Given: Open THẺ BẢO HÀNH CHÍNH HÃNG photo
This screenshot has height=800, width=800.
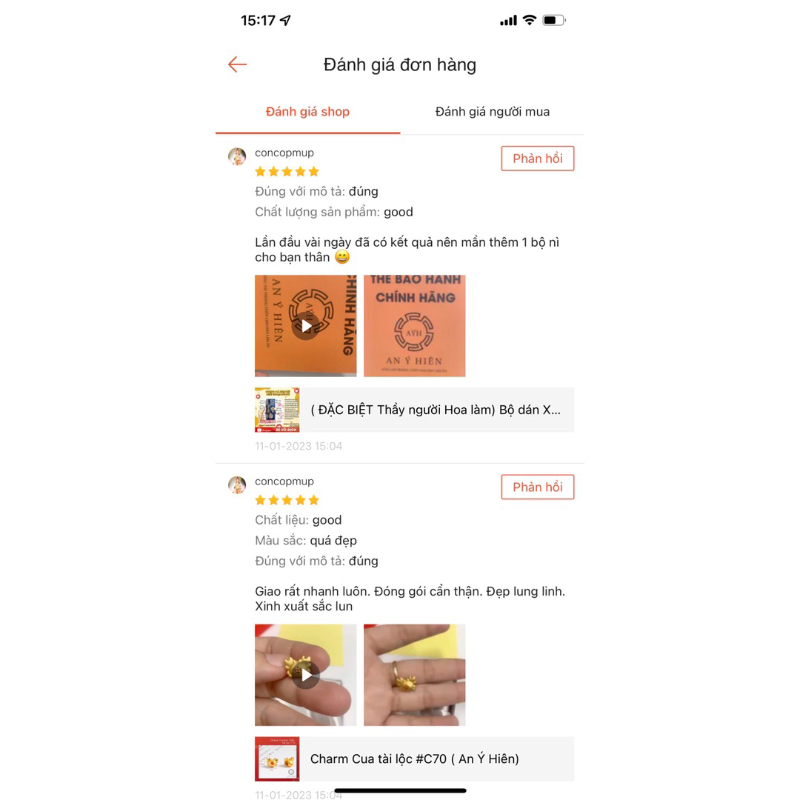Looking at the screenshot, I should [414, 326].
